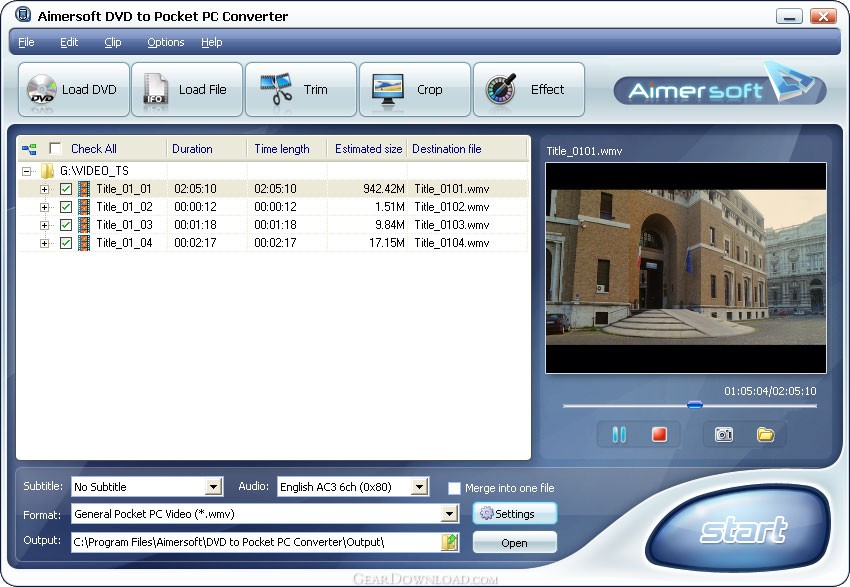Viewport: 850px width, 587px height.
Task: Click the Load File IFO icon
Action: click(156, 89)
